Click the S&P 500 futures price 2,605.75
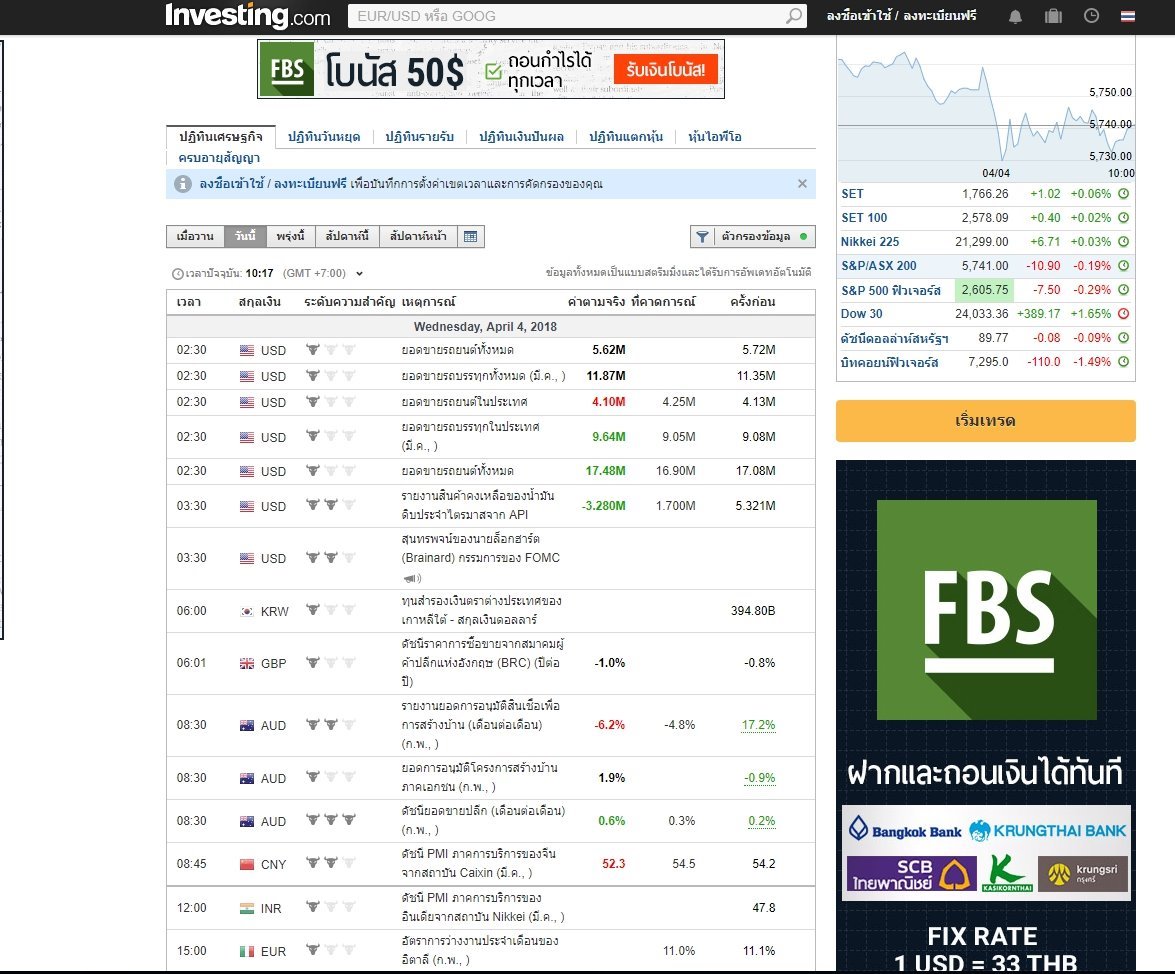 click(x=985, y=289)
